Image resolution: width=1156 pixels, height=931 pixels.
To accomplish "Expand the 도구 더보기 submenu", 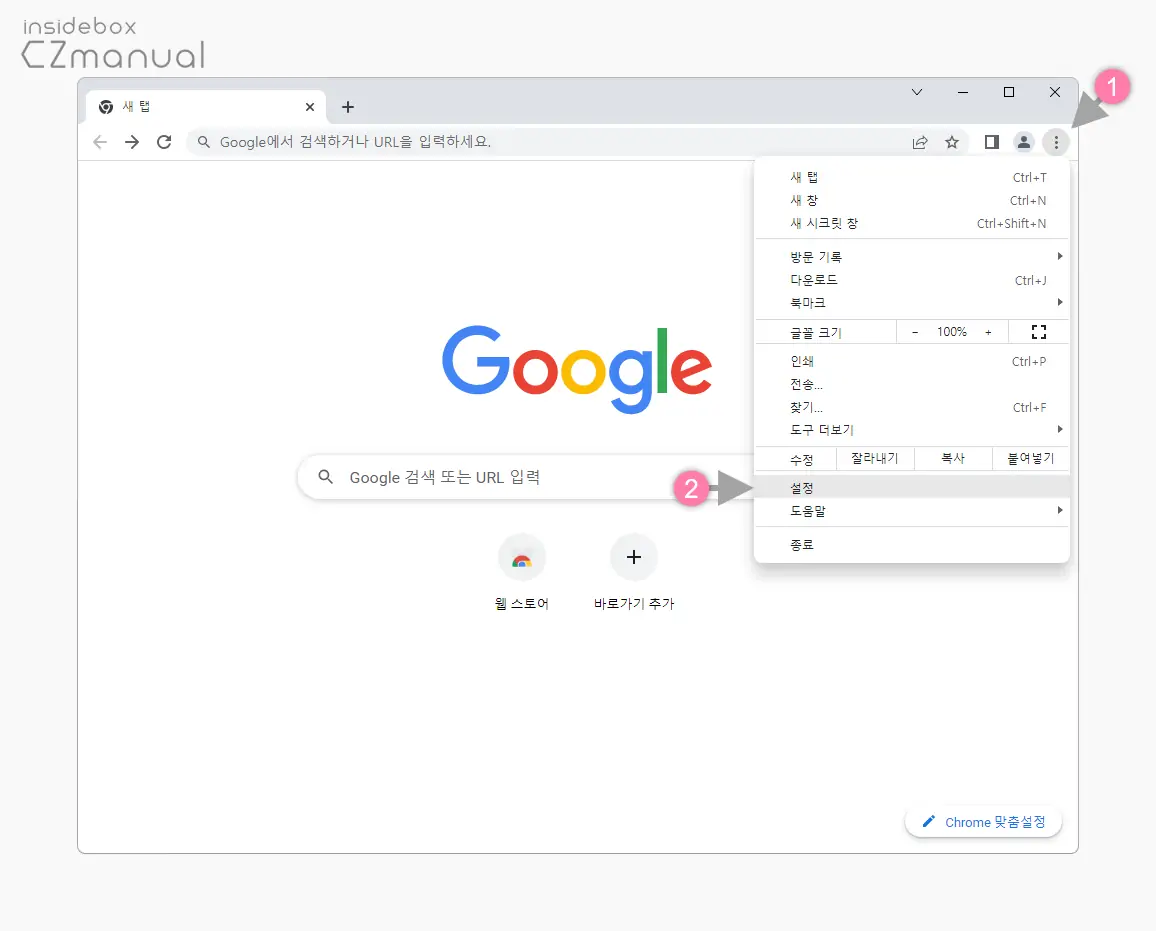I will pyautogui.click(x=912, y=430).
